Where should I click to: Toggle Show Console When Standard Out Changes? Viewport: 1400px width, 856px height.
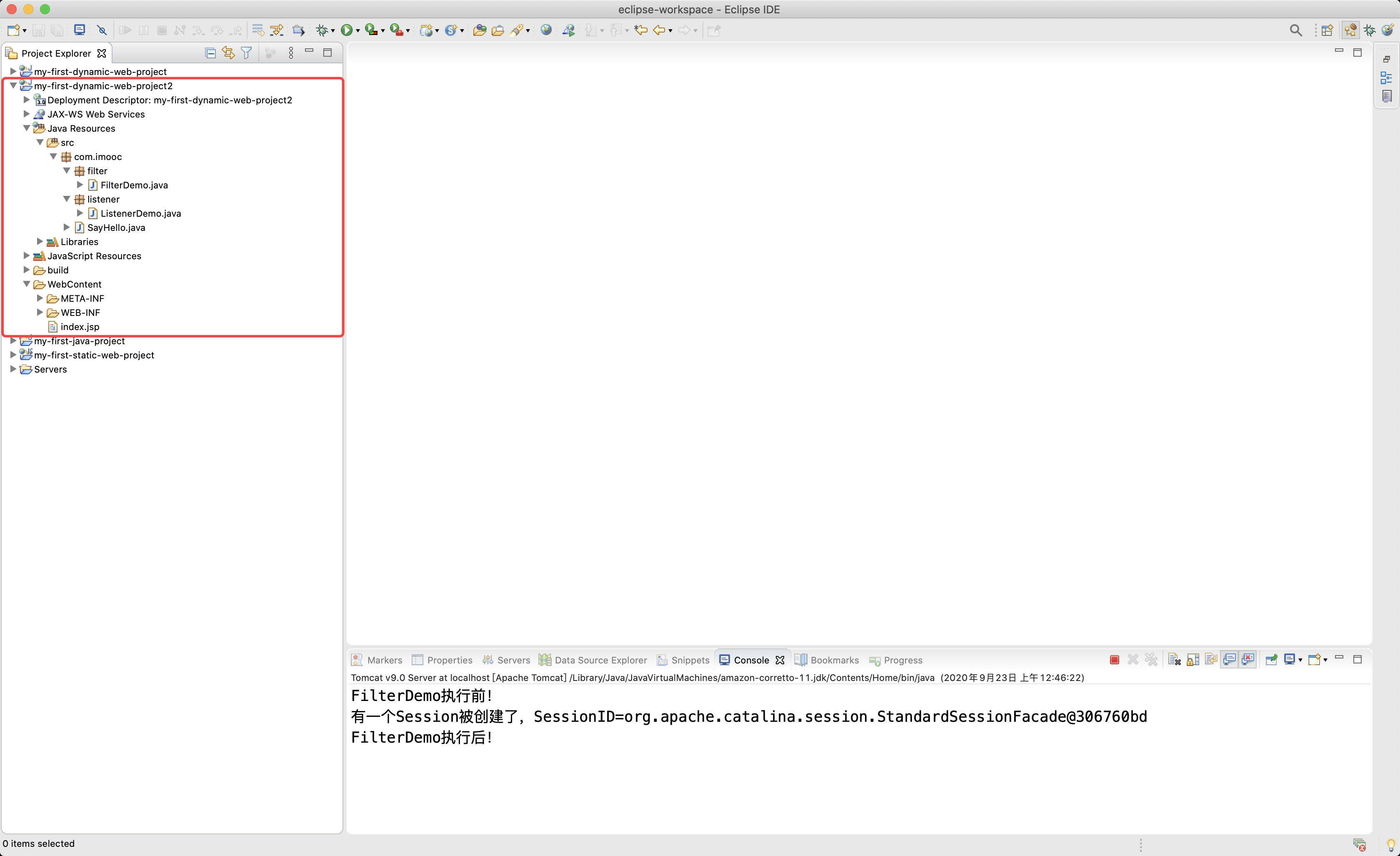(x=1230, y=659)
